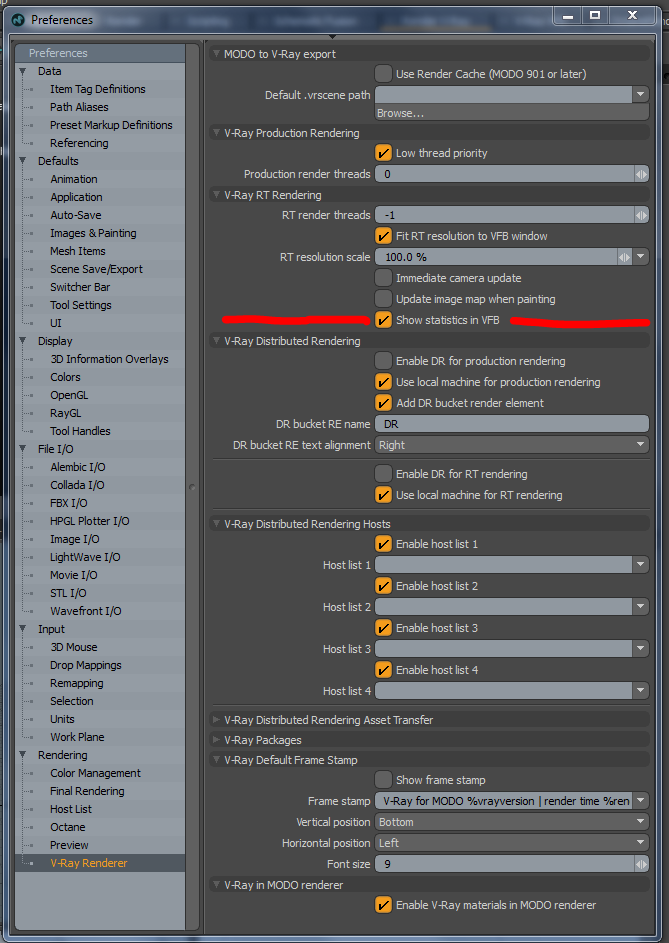
Task: Toggle Add DR bucket render element
Action: click(x=383, y=403)
